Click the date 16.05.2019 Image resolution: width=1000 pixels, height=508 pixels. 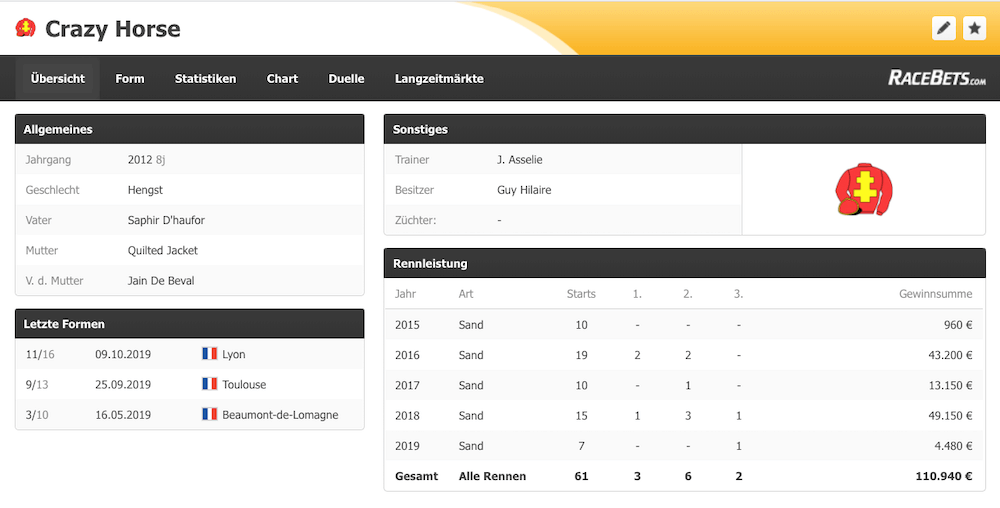[123, 415]
